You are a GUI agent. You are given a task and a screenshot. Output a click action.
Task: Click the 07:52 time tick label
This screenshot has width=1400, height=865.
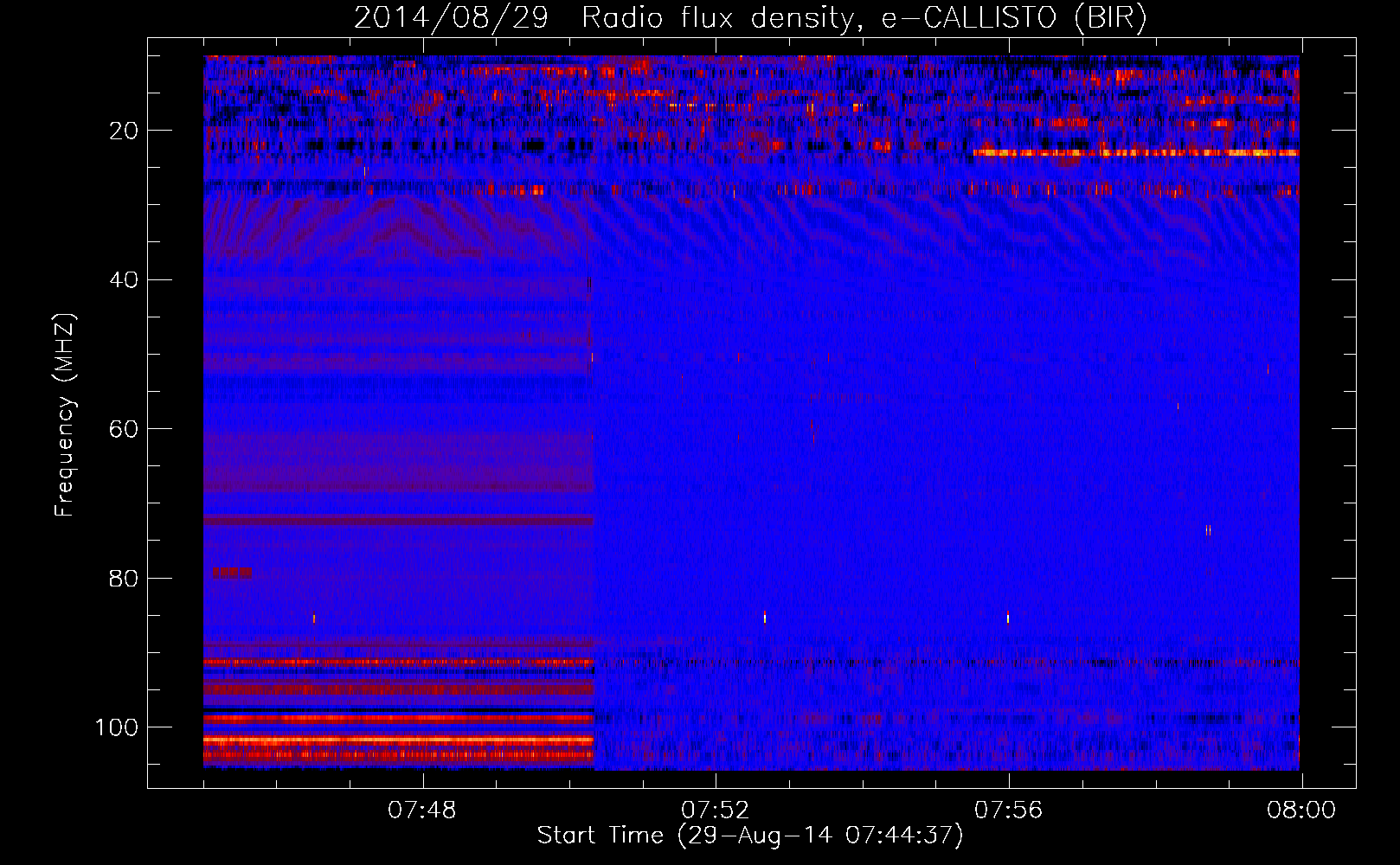pos(715,811)
